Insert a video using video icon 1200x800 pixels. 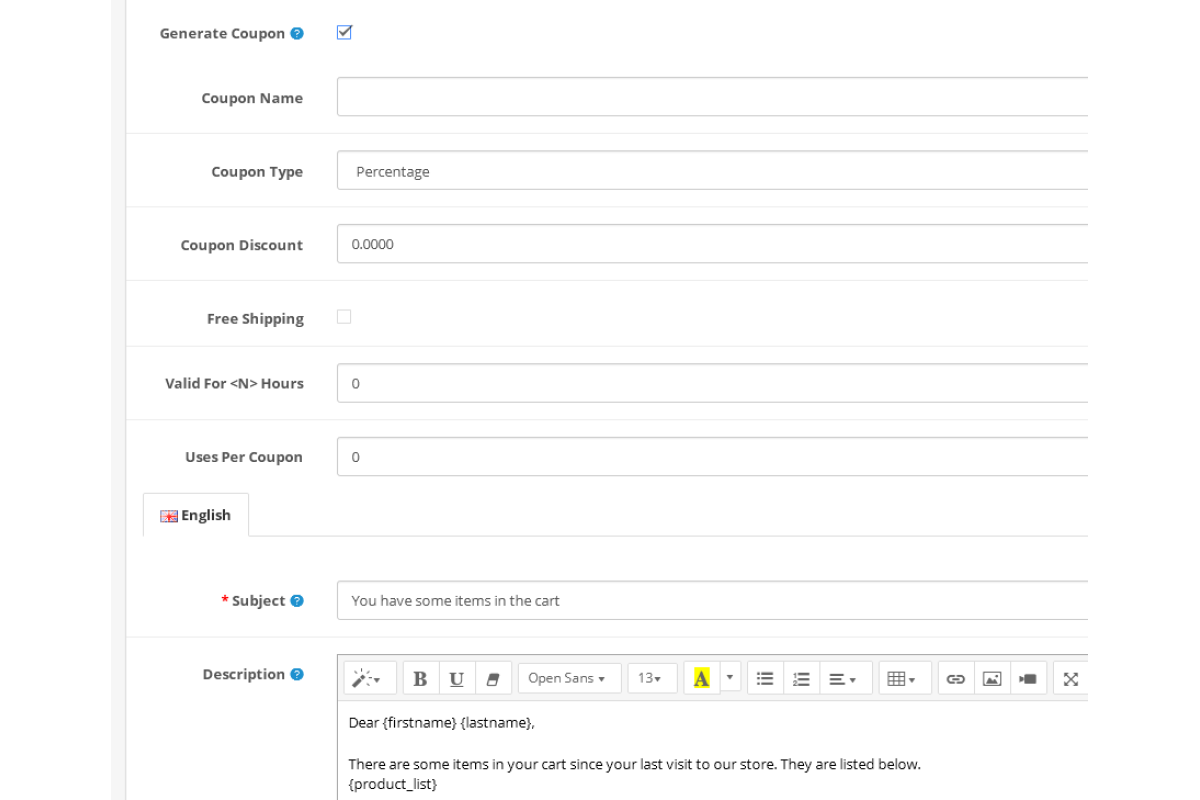click(1028, 678)
